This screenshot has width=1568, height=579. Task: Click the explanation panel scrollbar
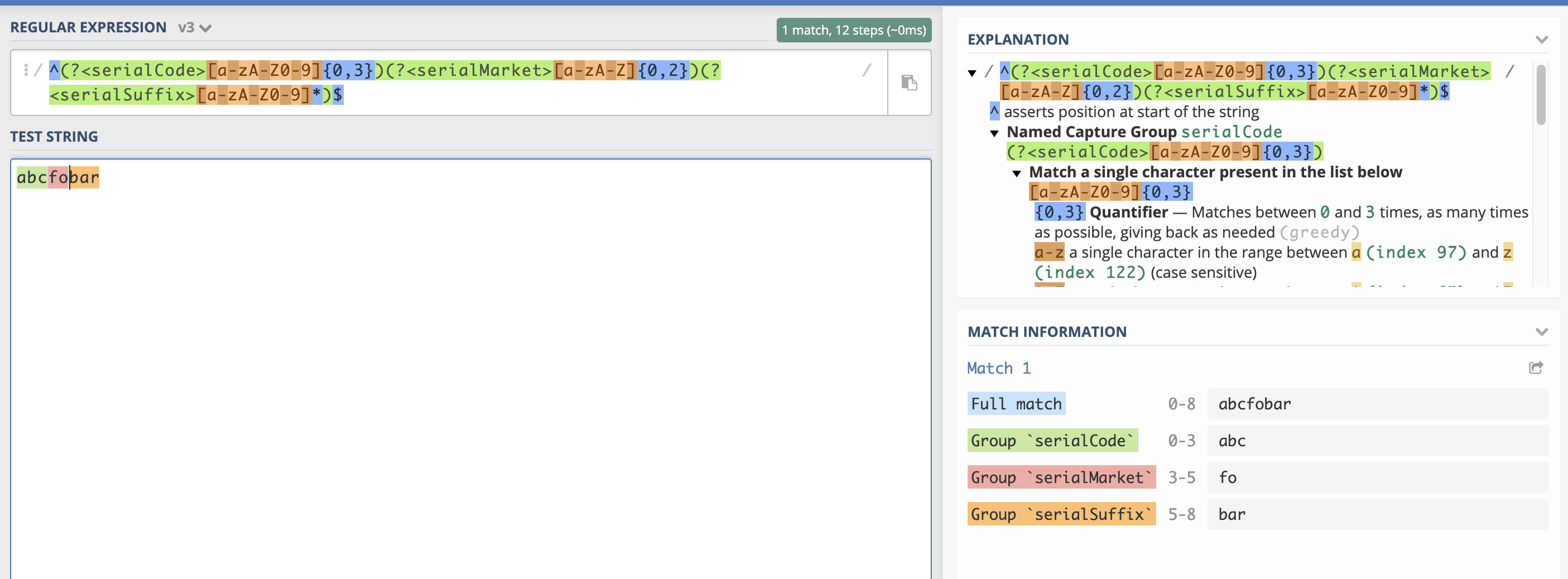coord(1541,94)
